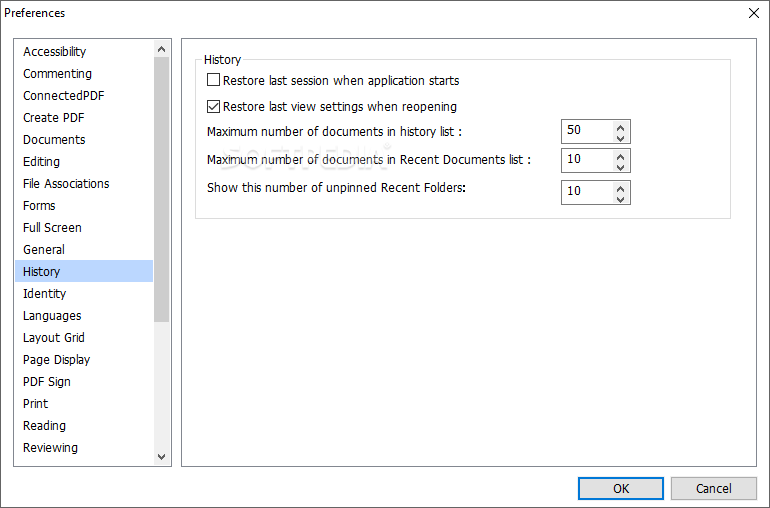
Task: Go to Print preferences
Action: tap(84, 403)
